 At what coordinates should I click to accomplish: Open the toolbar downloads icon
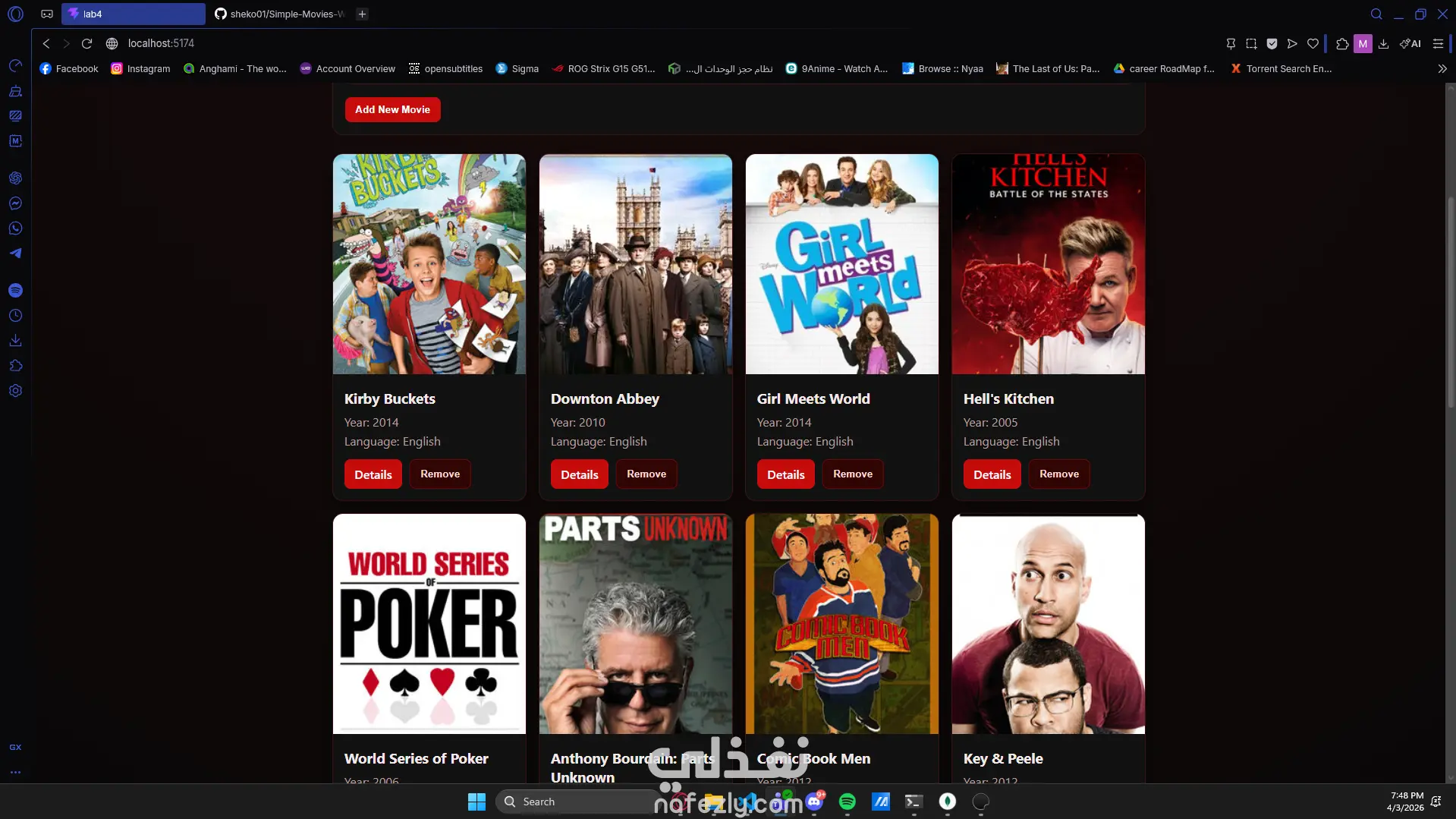[x=1383, y=44]
